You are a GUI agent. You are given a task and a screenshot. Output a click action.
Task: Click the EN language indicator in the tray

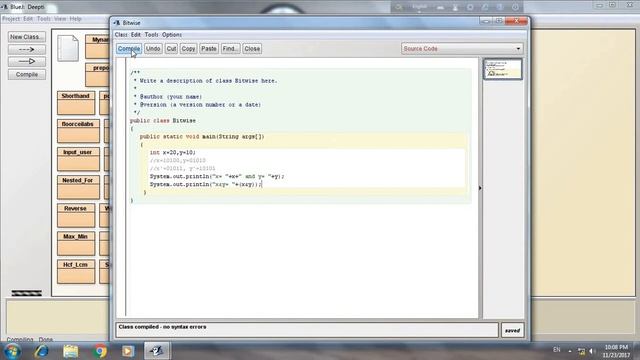pos(557,350)
